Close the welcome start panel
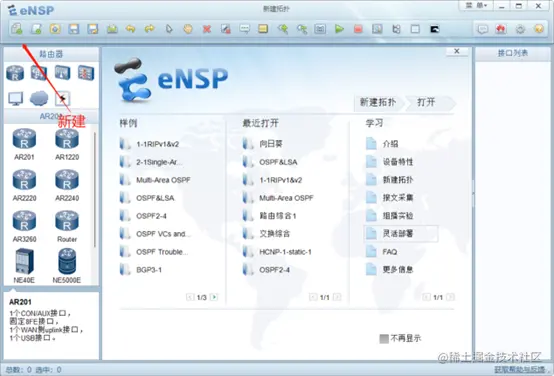Screen dimensions: 554x376 click(x=456, y=52)
